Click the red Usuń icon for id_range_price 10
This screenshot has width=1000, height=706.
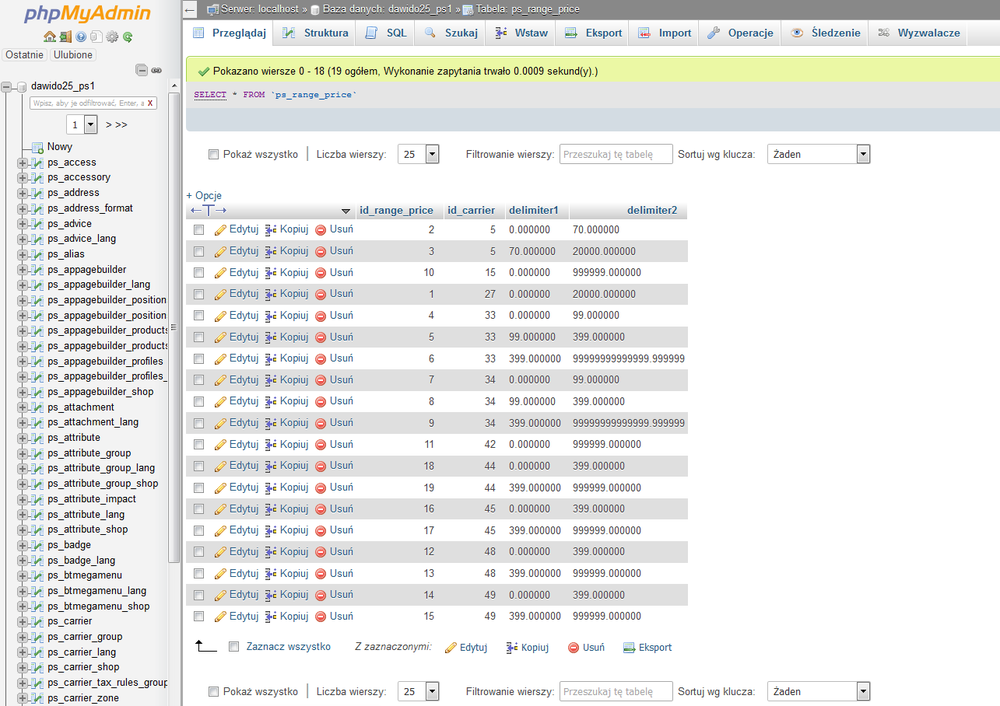[x=321, y=273]
